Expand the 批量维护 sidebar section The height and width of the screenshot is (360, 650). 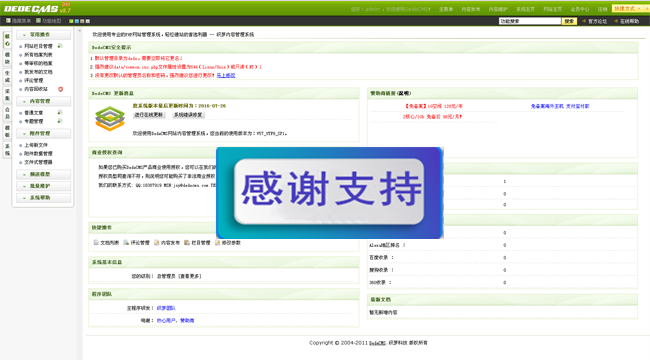click(44, 186)
